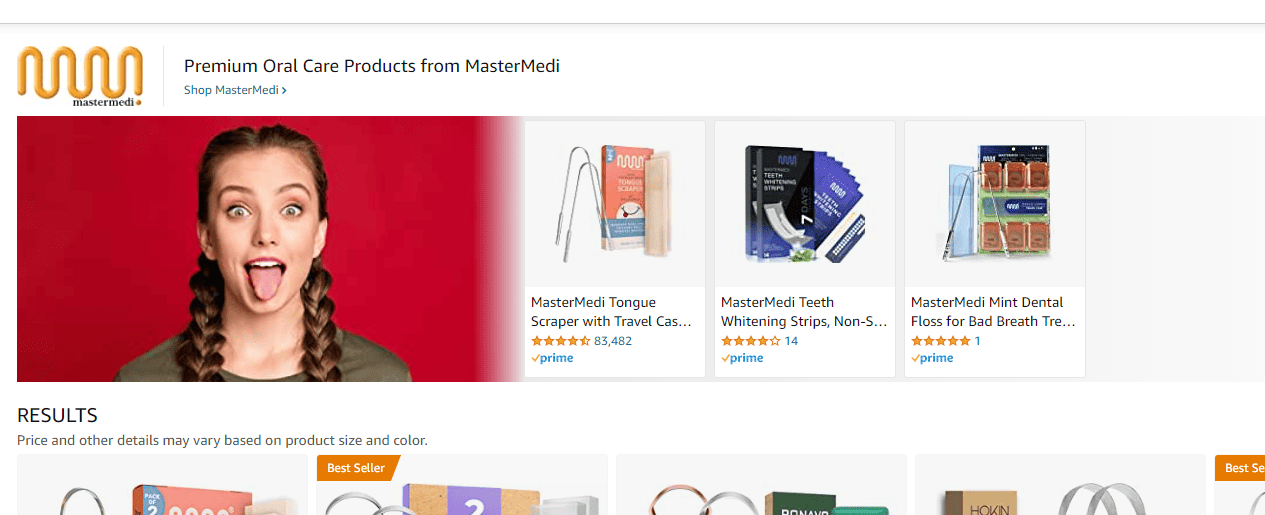Click the MasterMedi brand logo
Image resolution: width=1265 pixels, height=515 pixels.
pos(80,76)
